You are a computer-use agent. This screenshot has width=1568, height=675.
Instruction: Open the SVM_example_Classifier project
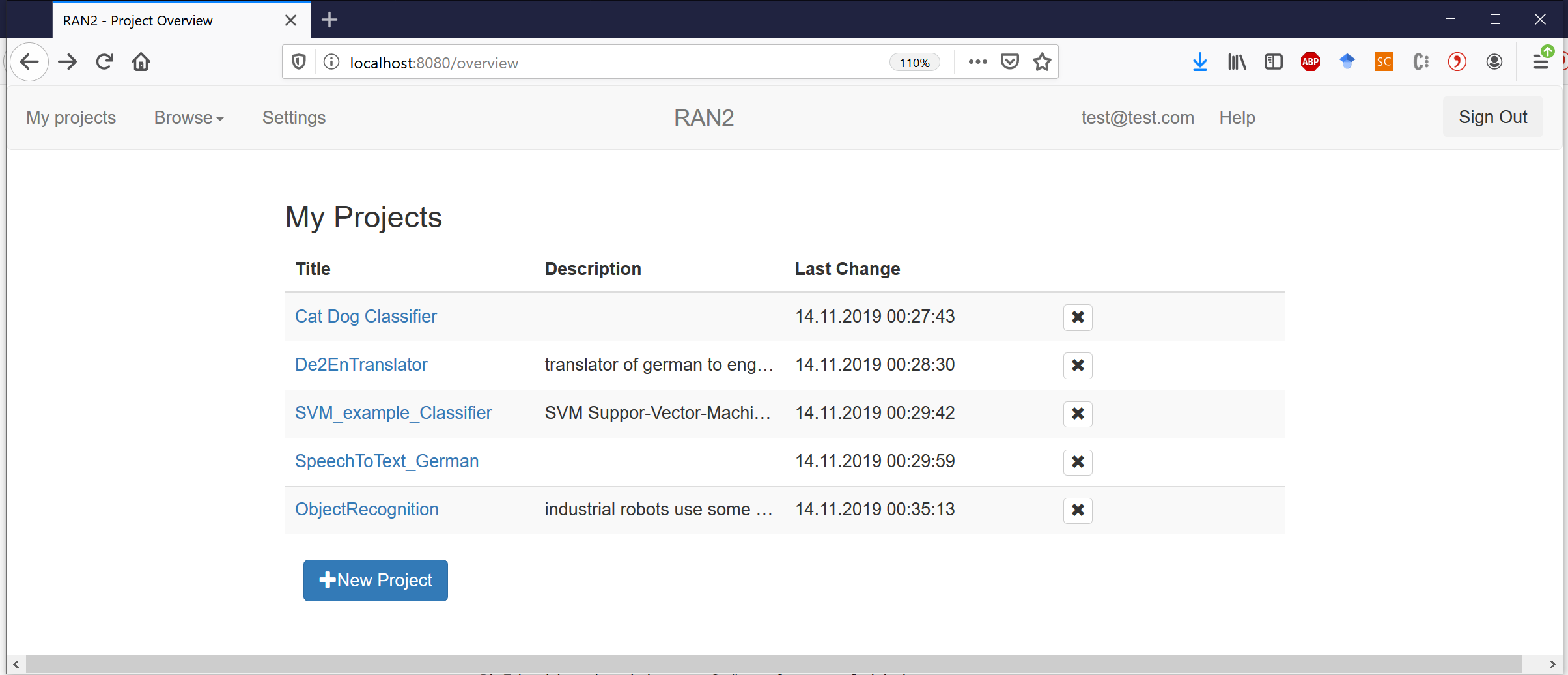[x=393, y=413]
